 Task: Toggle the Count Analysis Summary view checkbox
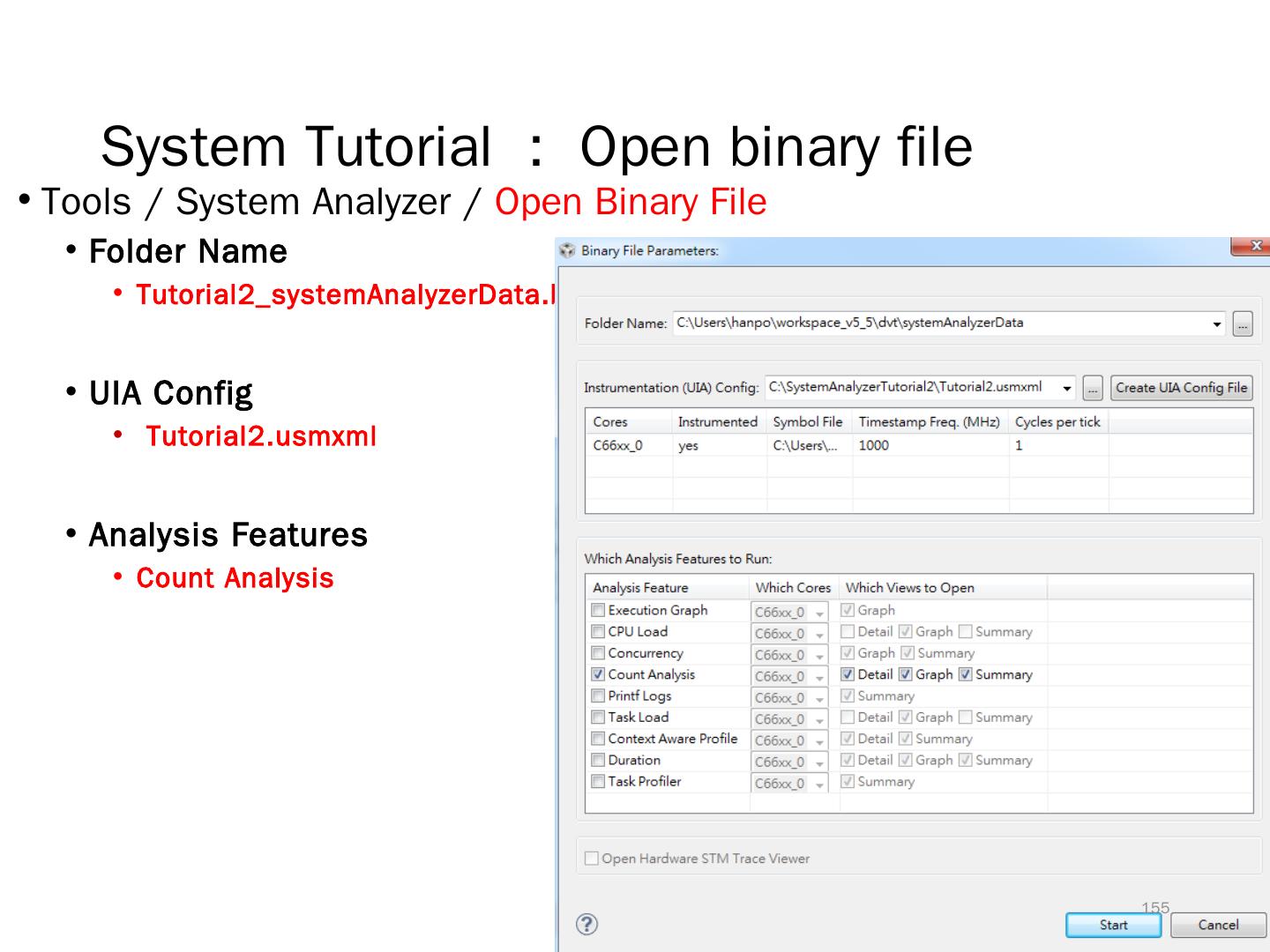point(966,674)
